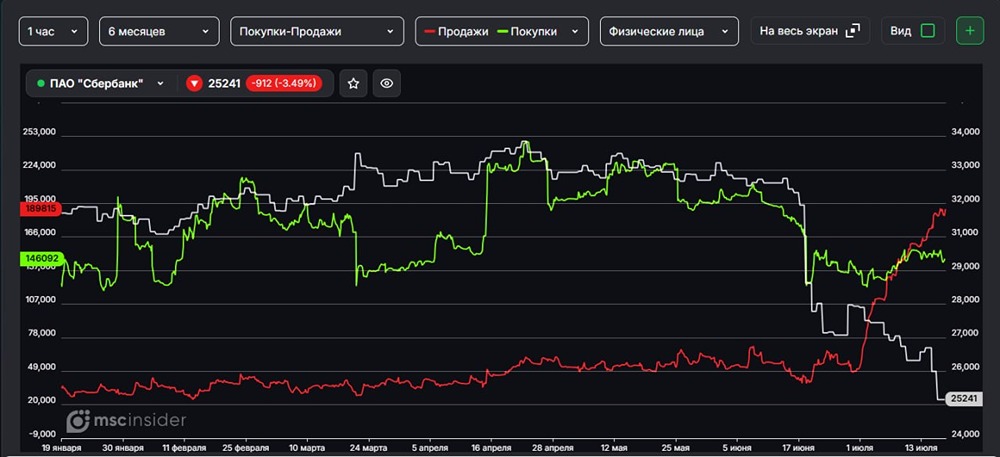Click the red down-arrow price indicator
The image size is (1000, 457).
pyautogui.click(x=195, y=83)
